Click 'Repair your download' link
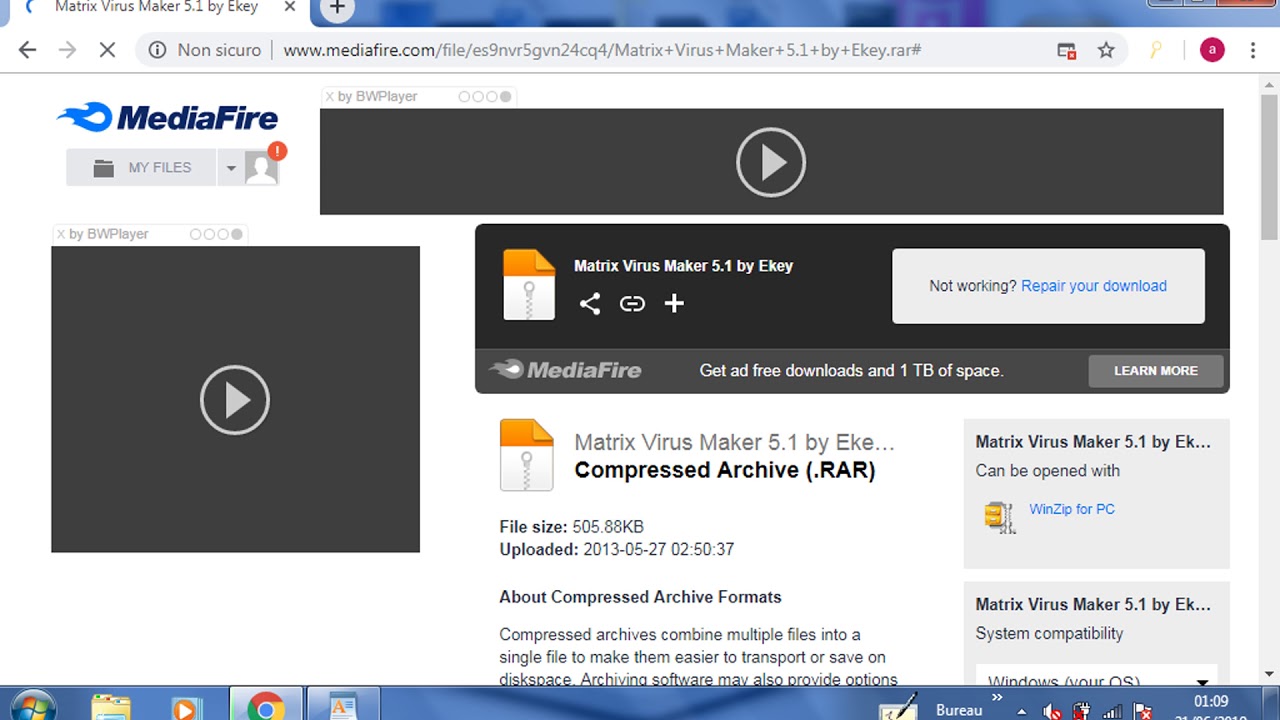Screen dimensions: 1280x720 pyautogui.click(x=1094, y=286)
